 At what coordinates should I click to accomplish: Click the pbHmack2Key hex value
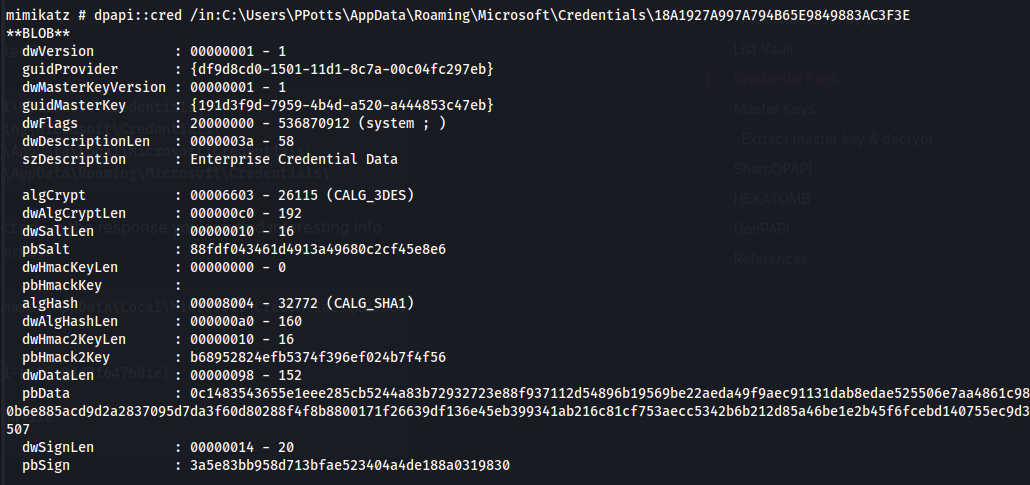[x=318, y=358]
